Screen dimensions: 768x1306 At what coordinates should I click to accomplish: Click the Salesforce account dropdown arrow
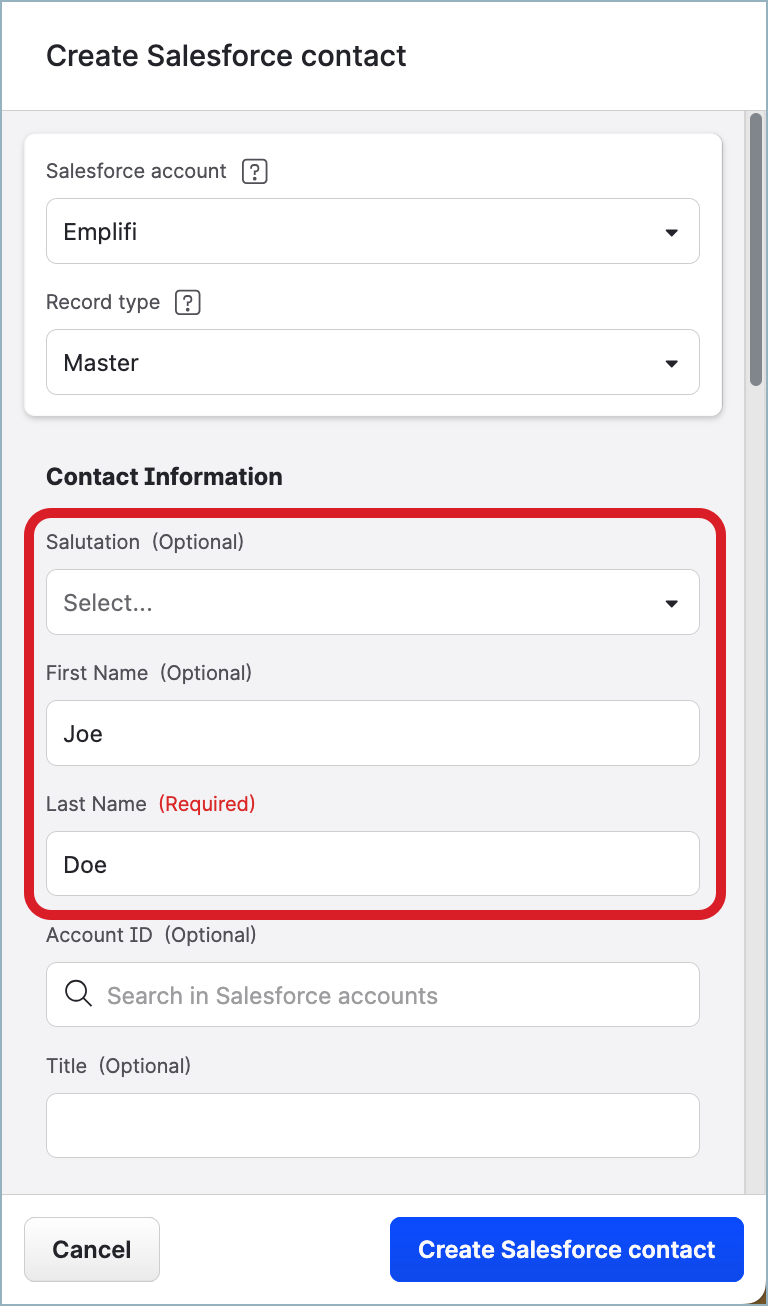[671, 233]
